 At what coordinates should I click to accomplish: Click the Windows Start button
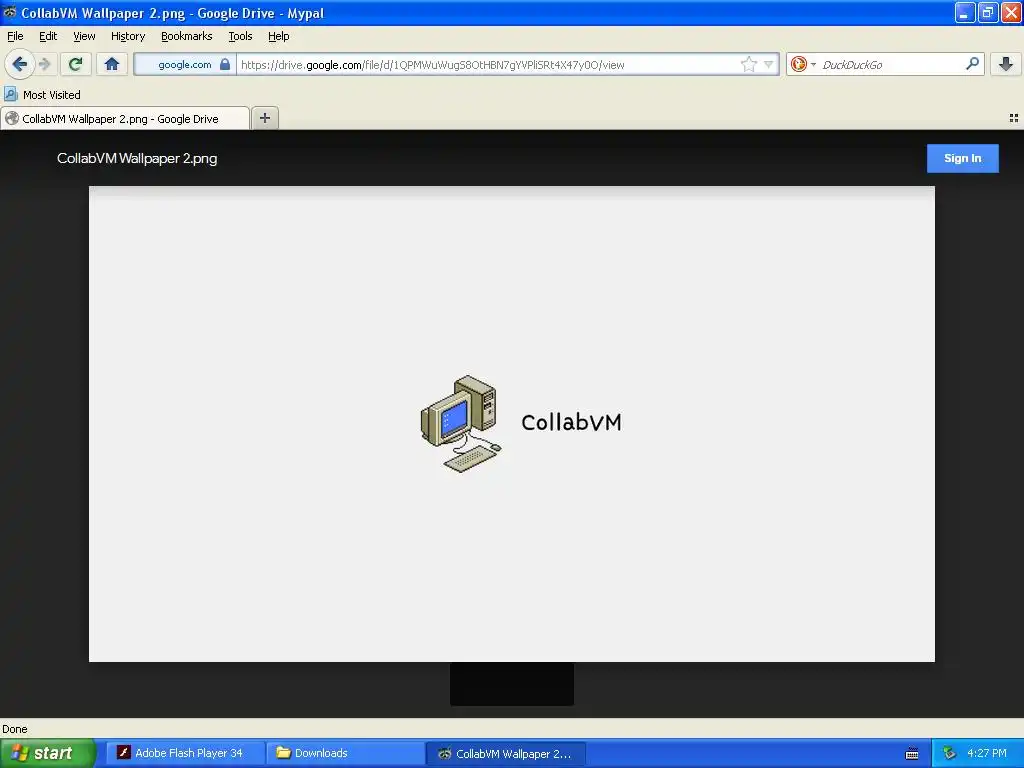[47, 753]
